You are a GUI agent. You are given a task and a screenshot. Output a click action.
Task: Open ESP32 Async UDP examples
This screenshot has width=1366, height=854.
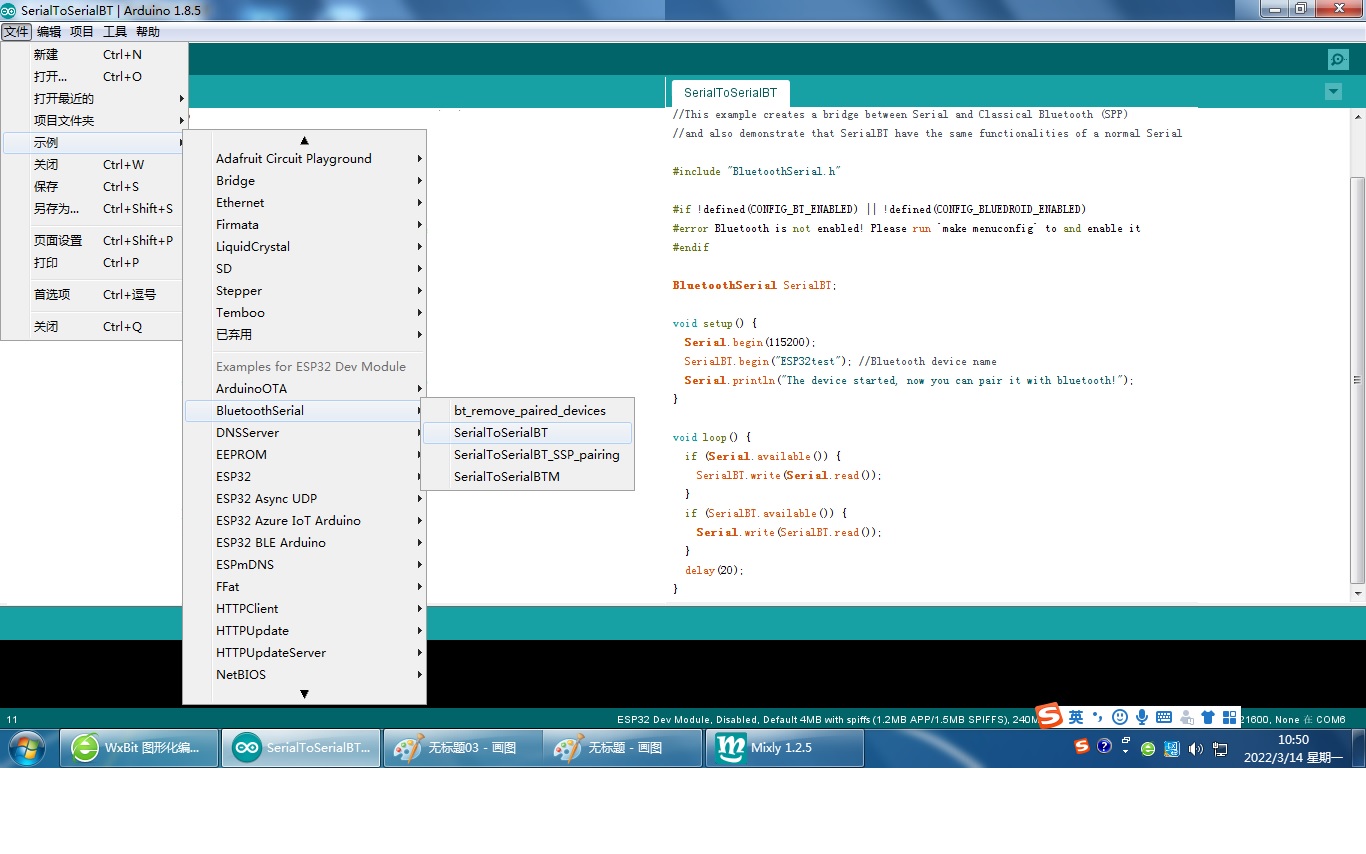tap(305, 499)
